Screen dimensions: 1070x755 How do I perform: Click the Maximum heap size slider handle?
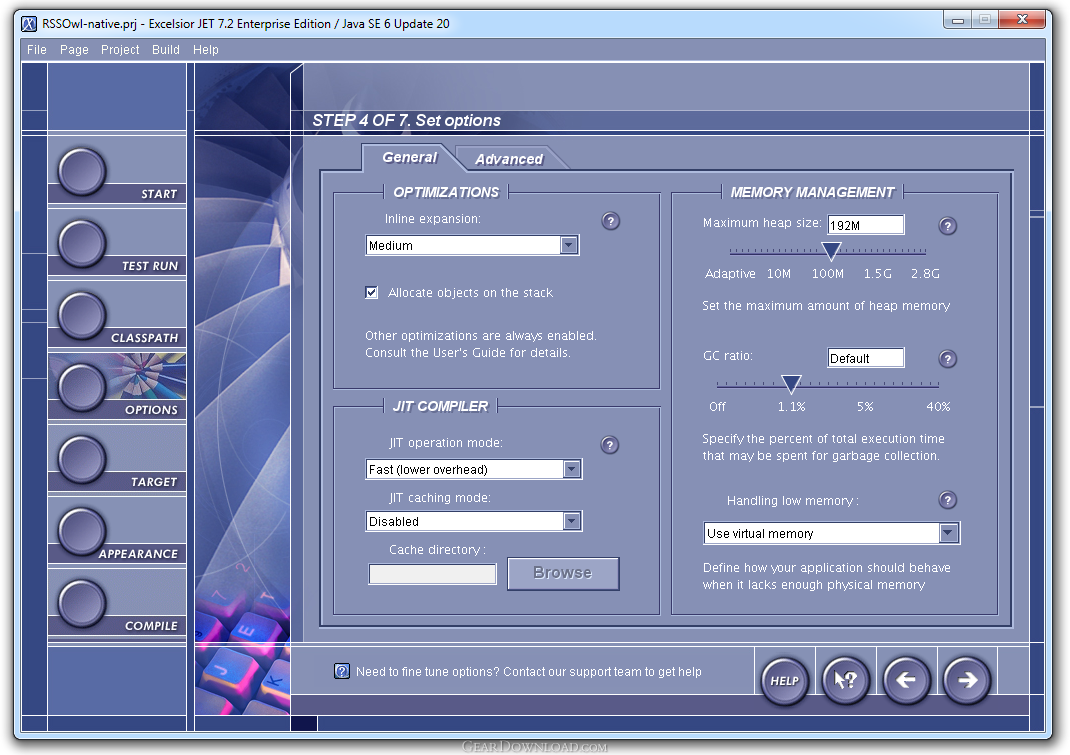click(830, 251)
